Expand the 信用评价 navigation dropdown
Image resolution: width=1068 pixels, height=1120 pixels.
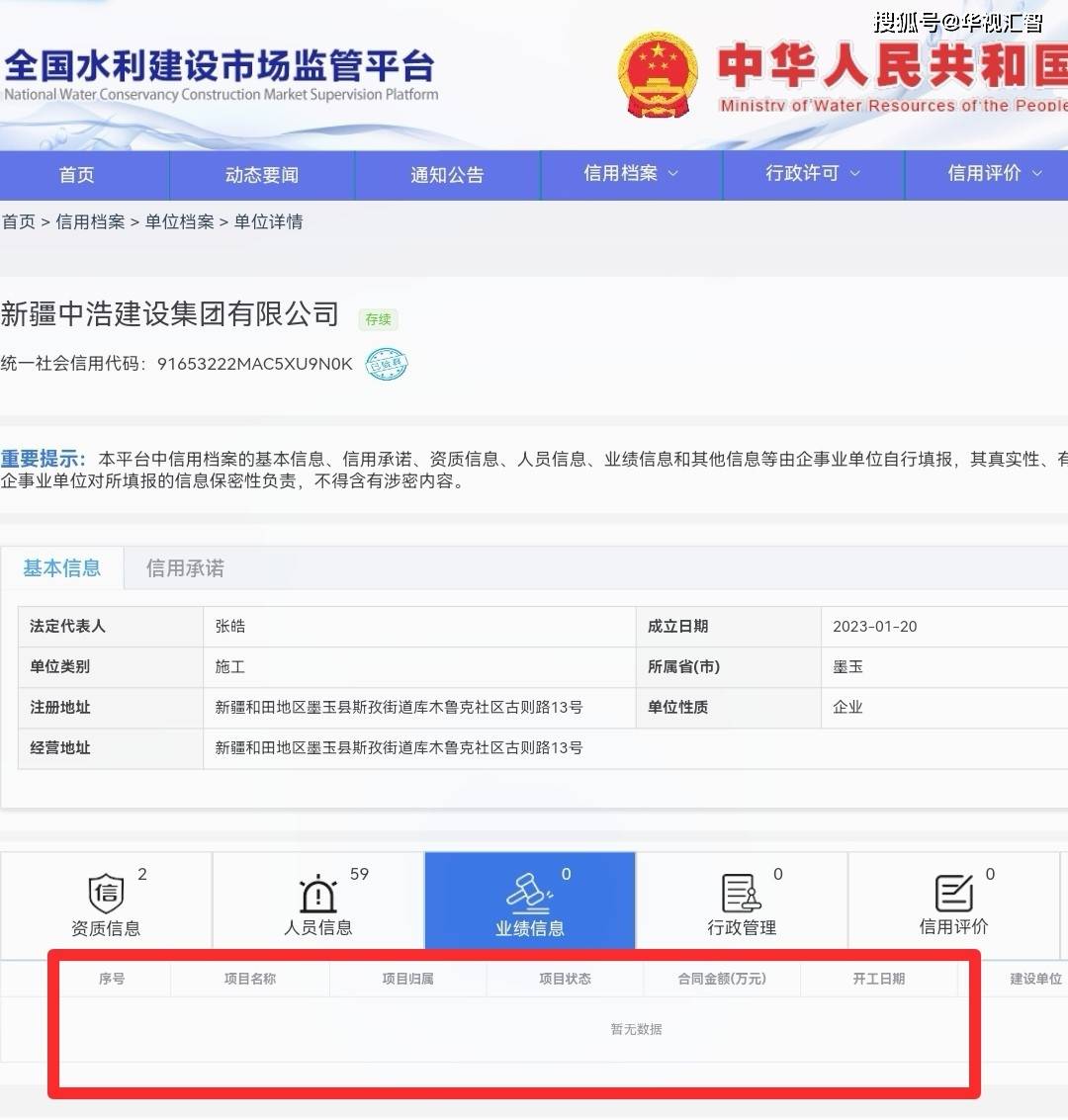click(995, 174)
